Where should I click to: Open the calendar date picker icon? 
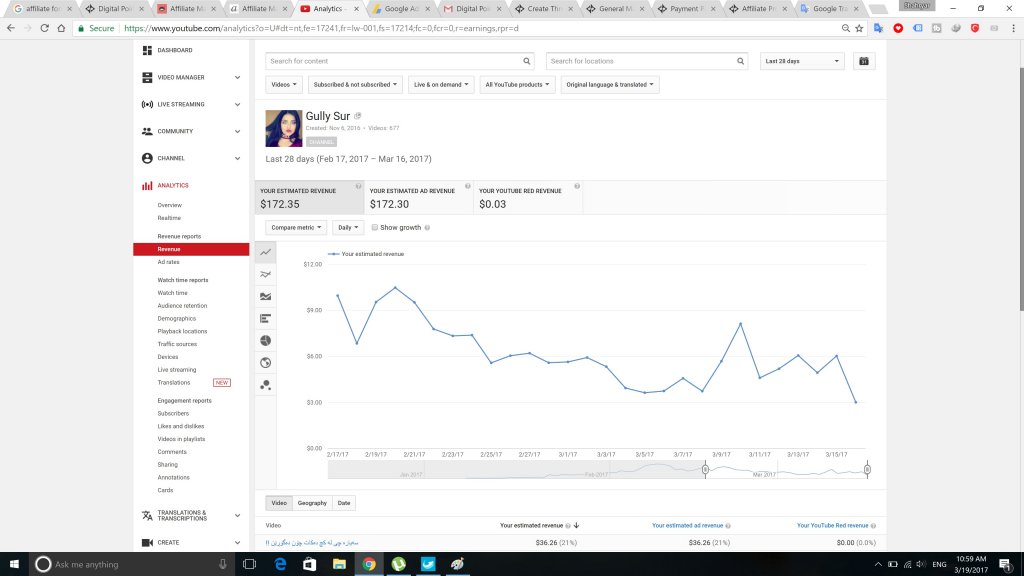tap(864, 61)
